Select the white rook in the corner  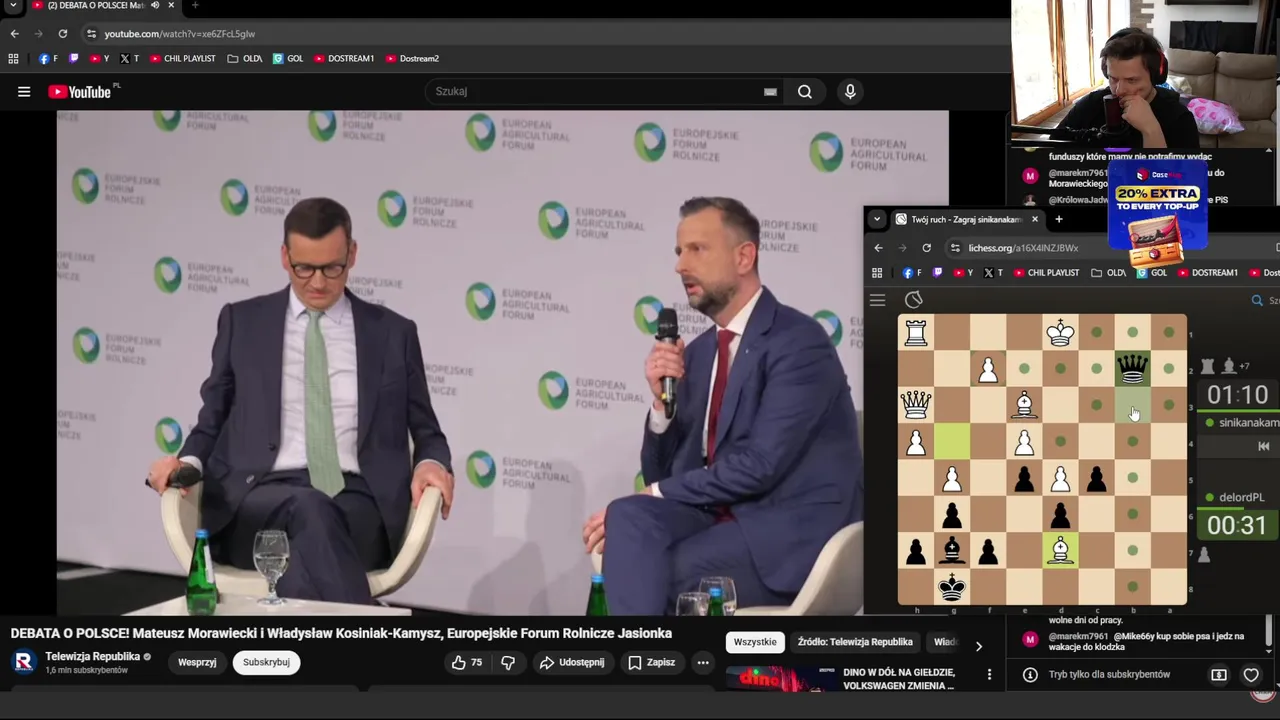(916, 333)
